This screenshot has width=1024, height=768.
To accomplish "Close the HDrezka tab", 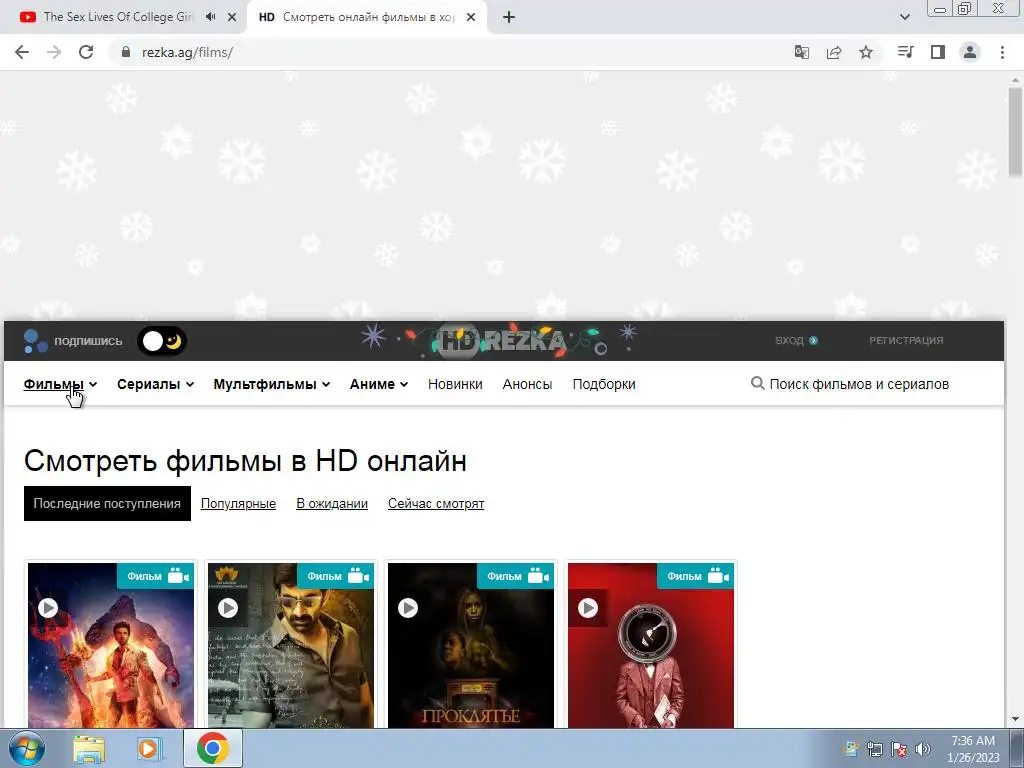I will (471, 17).
